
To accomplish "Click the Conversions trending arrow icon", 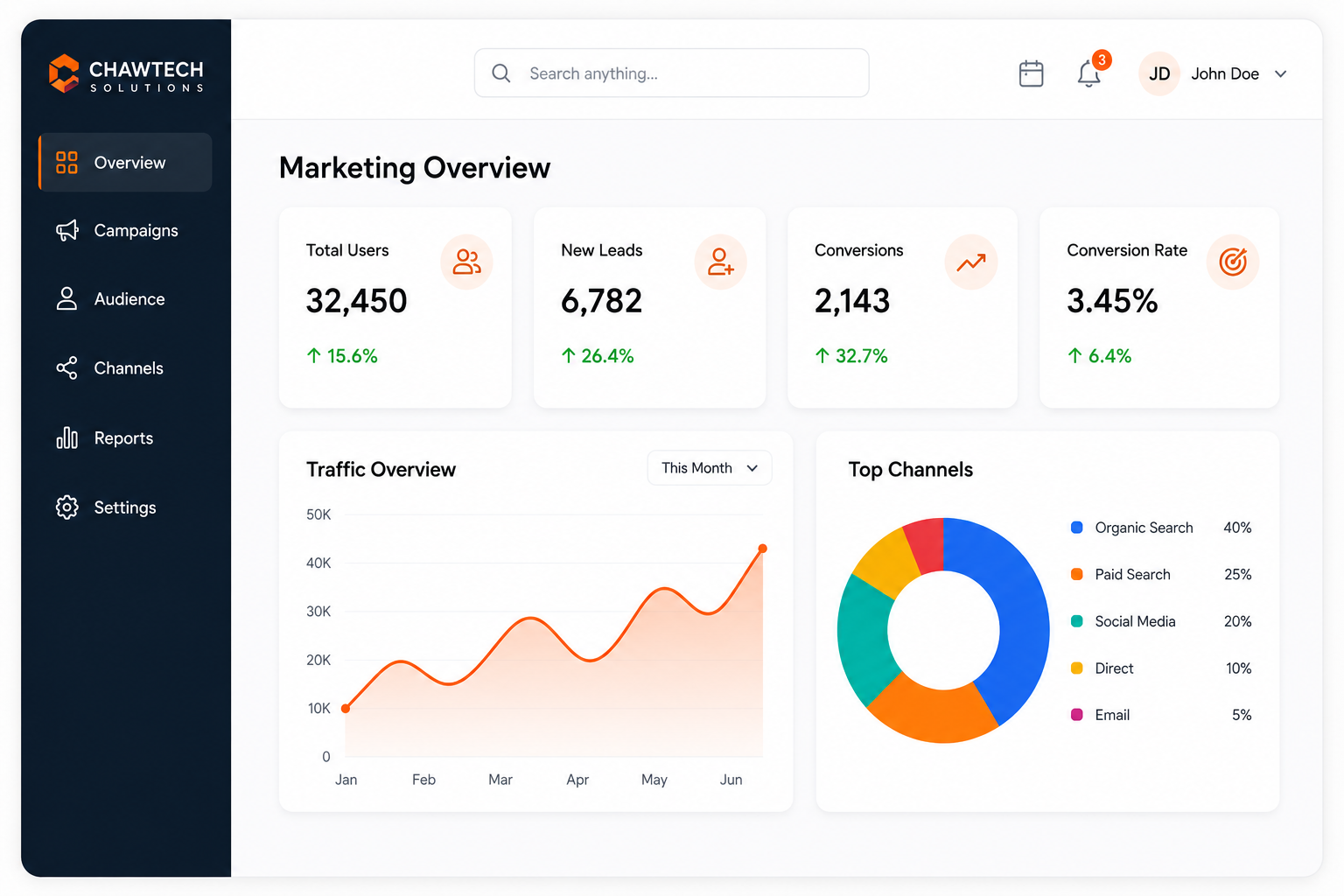I will click(971, 262).
